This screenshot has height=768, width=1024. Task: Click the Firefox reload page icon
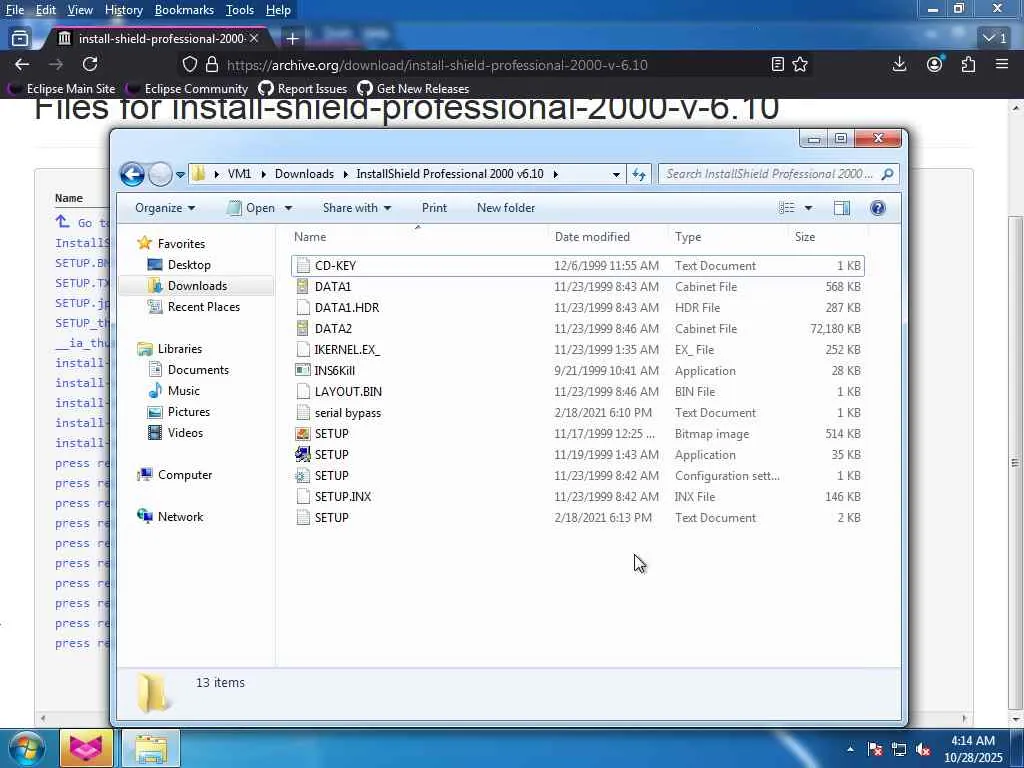(90, 64)
